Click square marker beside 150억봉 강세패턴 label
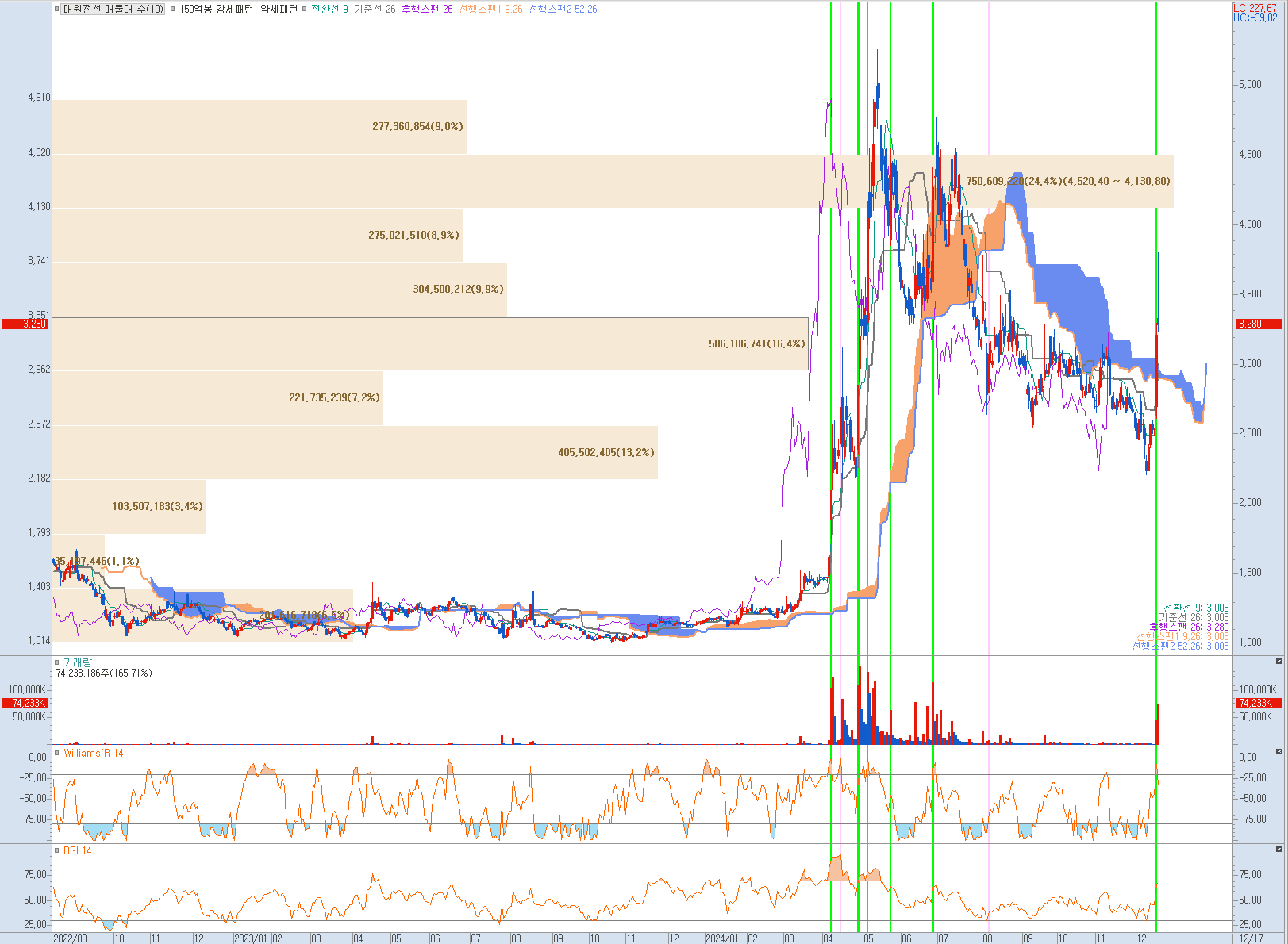This screenshot has height=944, width=1288. [173, 10]
